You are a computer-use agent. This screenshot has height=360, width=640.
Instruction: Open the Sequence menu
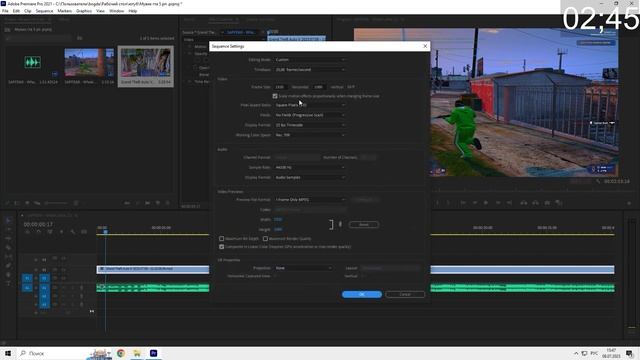point(44,11)
